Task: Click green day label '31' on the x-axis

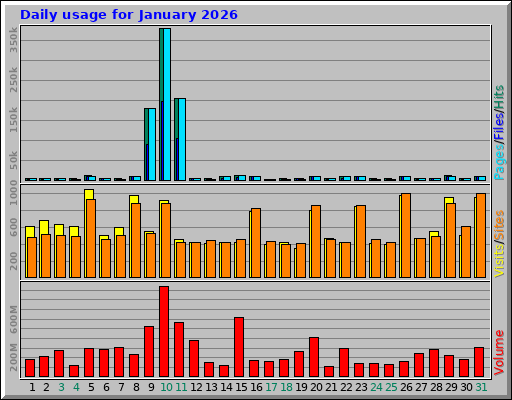Action: tap(481, 387)
